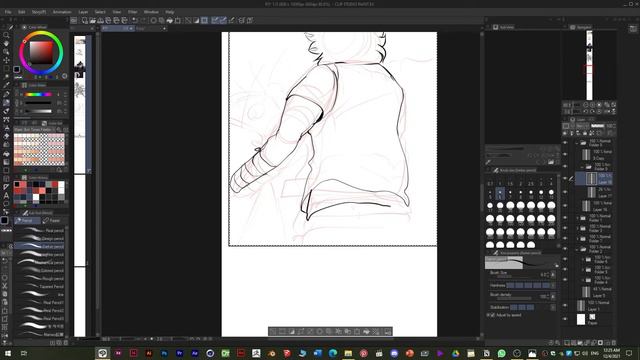Click the Redo arrow in command bar
Screen dimensions: 640x360
tap(143, 20)
